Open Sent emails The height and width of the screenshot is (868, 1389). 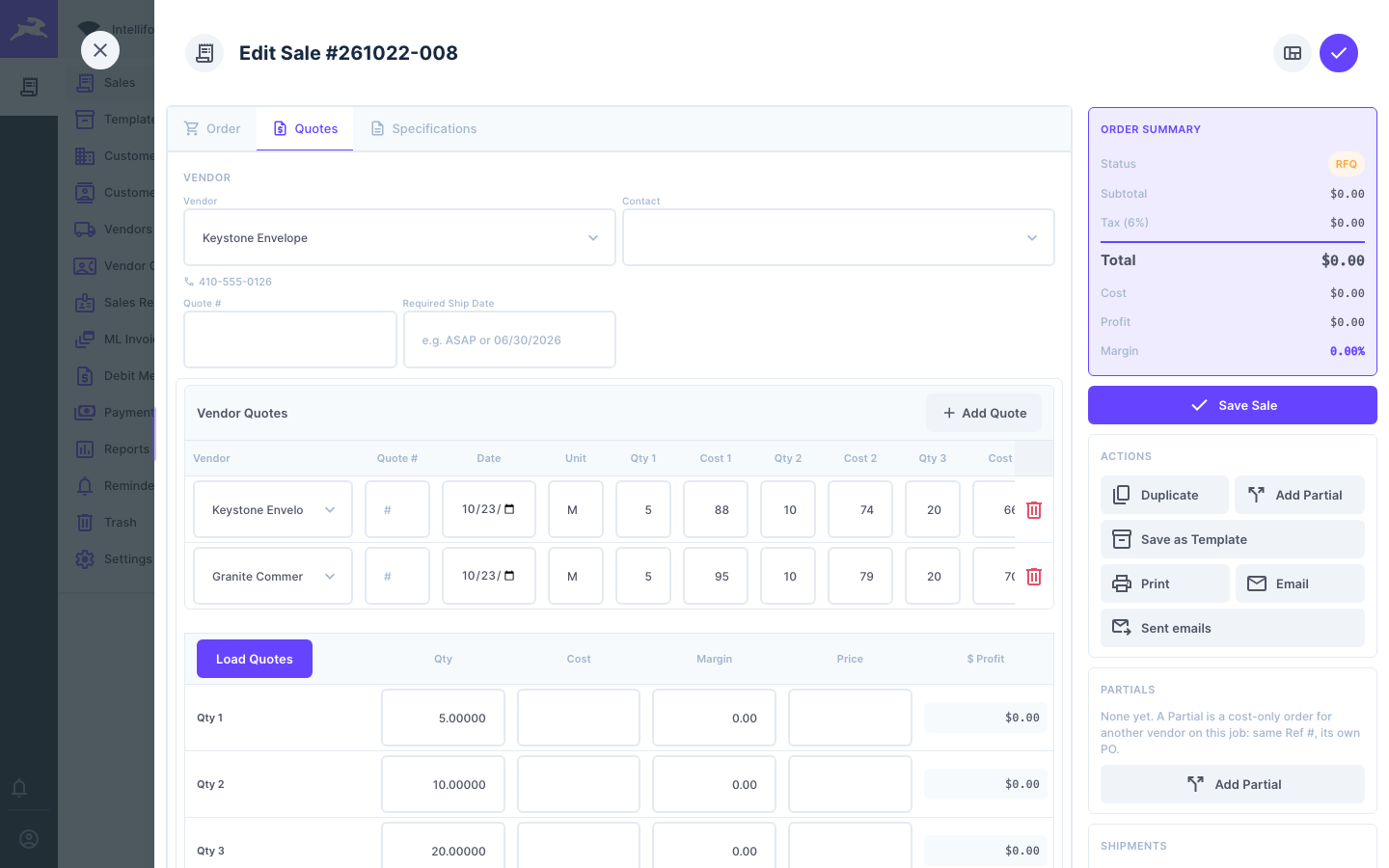(x=1233, y=628)
